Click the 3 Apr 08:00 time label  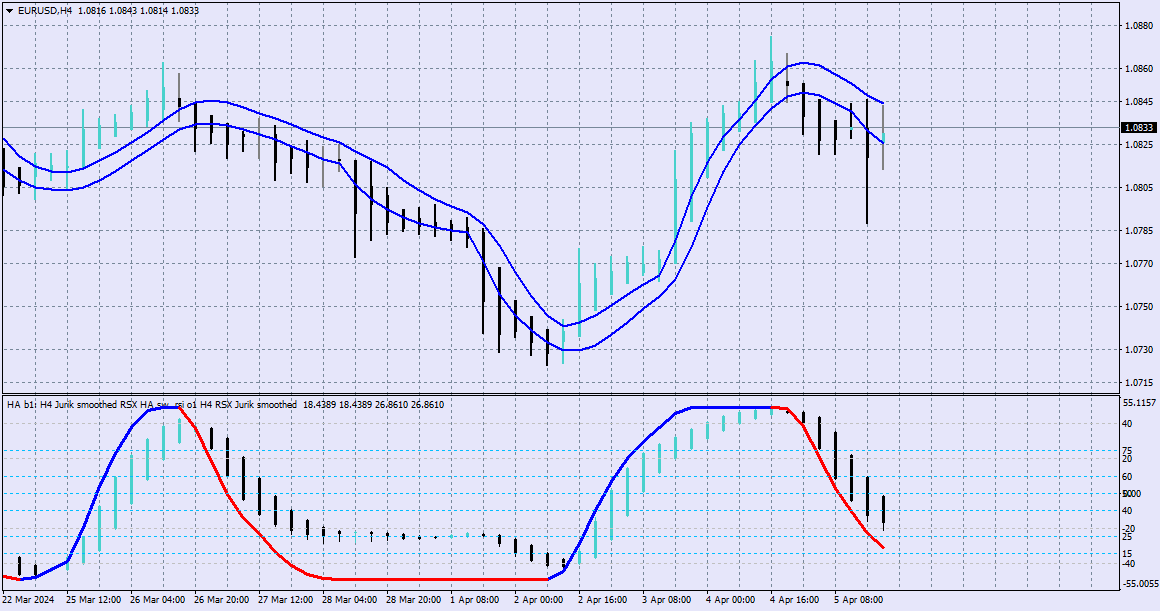[667, 600]
